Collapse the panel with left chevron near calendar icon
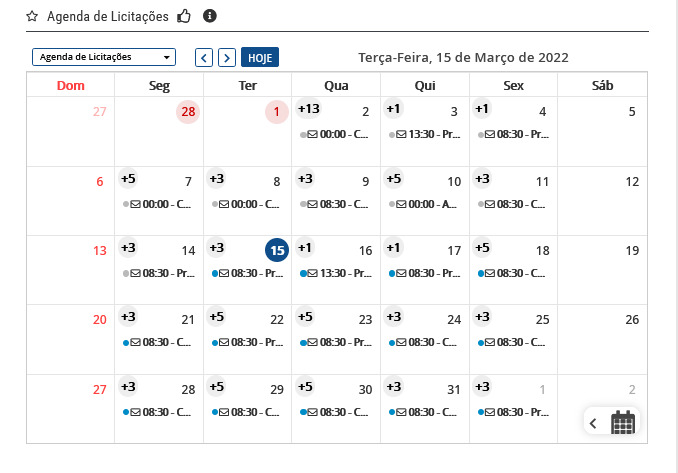678x473 pixels. (593, 423)
